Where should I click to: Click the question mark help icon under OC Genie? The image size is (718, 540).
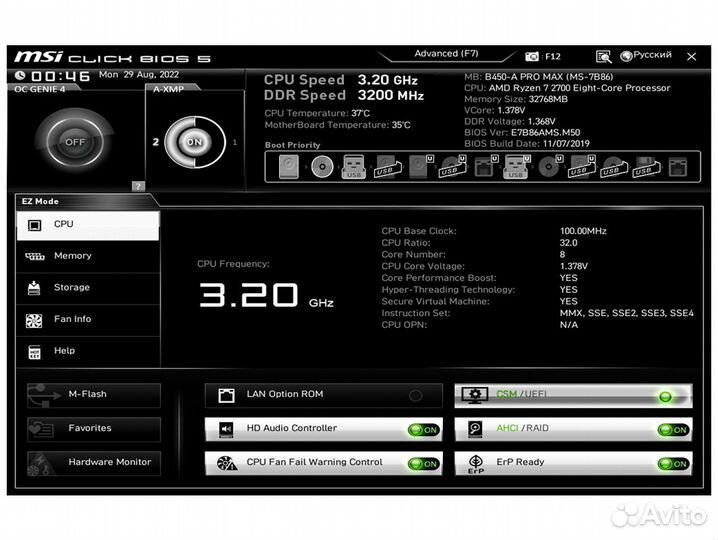click(138, 186)
